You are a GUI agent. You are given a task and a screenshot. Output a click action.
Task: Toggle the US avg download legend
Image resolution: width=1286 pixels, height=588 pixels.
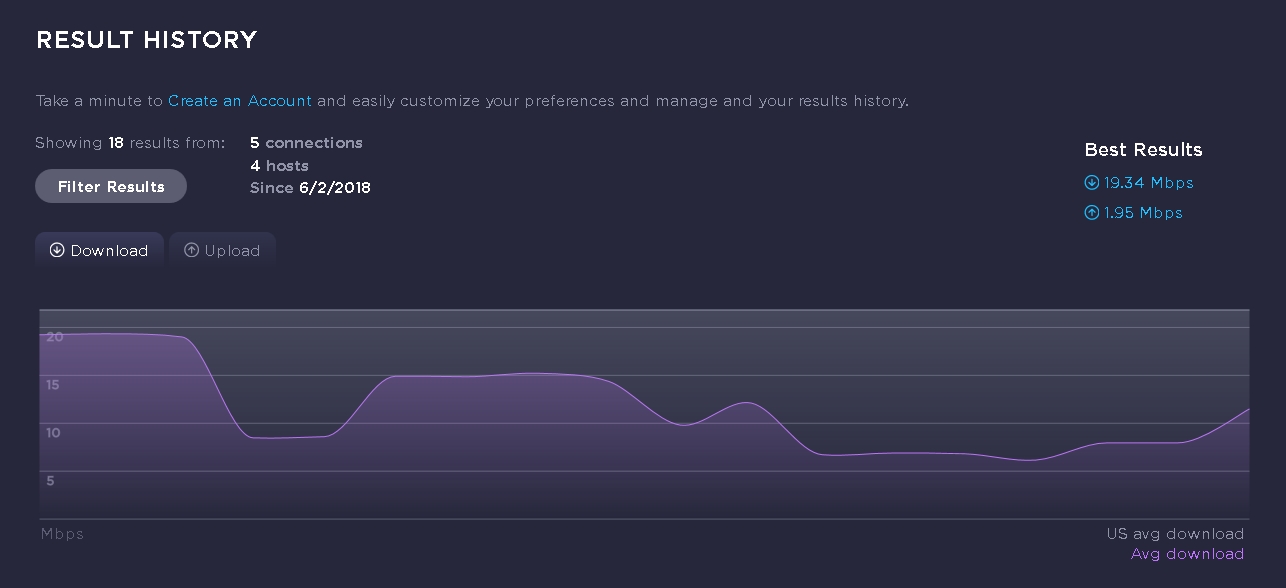pyautogui.click(x=1175, y=534)
